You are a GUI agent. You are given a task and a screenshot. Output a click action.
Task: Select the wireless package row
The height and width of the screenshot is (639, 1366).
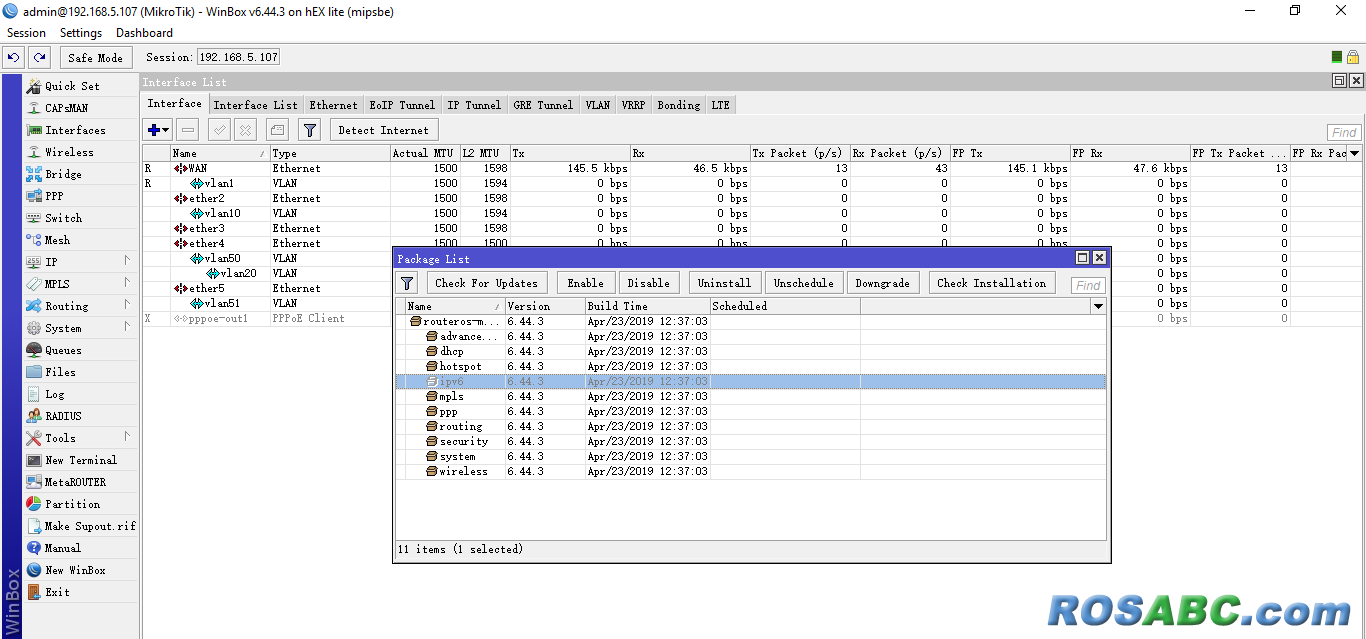751,471
